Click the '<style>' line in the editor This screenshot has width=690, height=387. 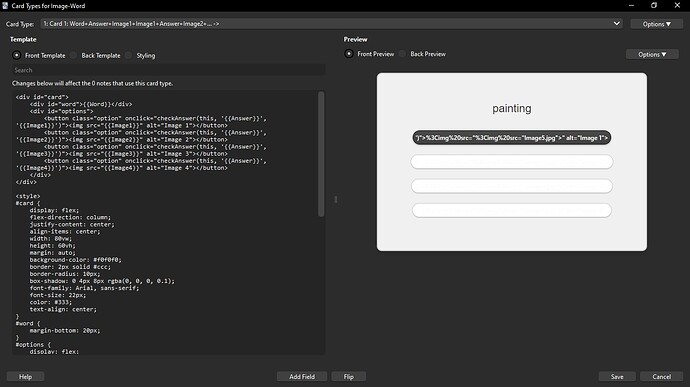[x=28, y=196]
